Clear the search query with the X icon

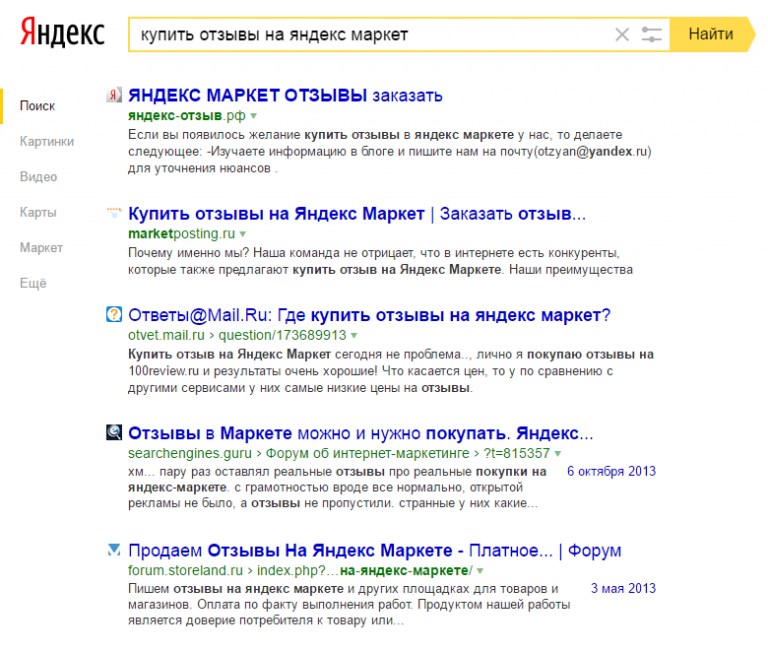click(622, 35)
